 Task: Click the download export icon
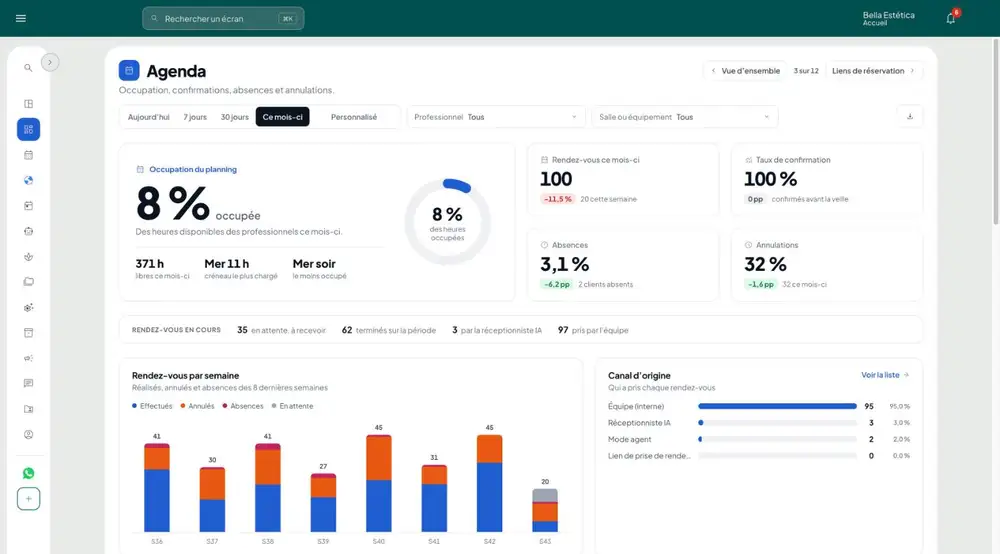[909, 117]
